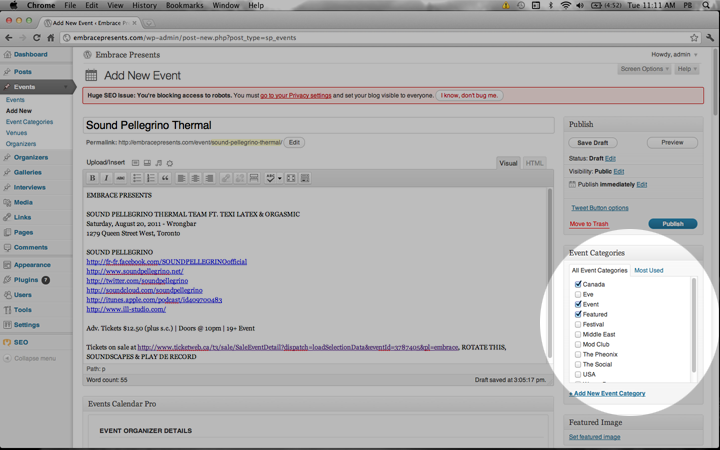
Task: Toggle bold formatting in editor toolbar
Action: tap(93, 178)
